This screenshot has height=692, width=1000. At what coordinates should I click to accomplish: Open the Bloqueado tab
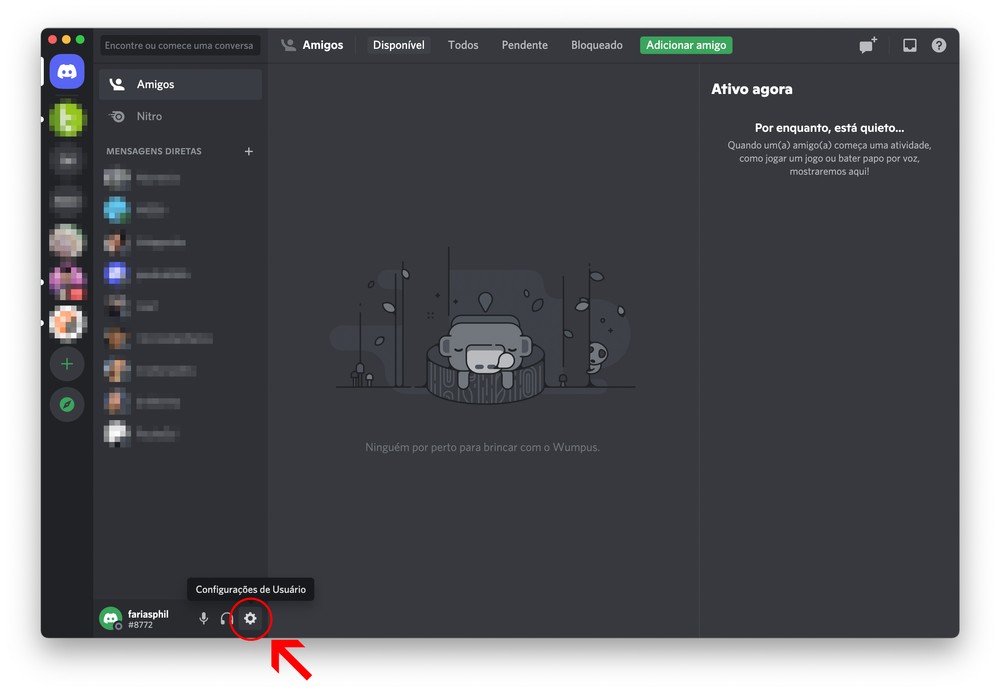coord(596,45)
